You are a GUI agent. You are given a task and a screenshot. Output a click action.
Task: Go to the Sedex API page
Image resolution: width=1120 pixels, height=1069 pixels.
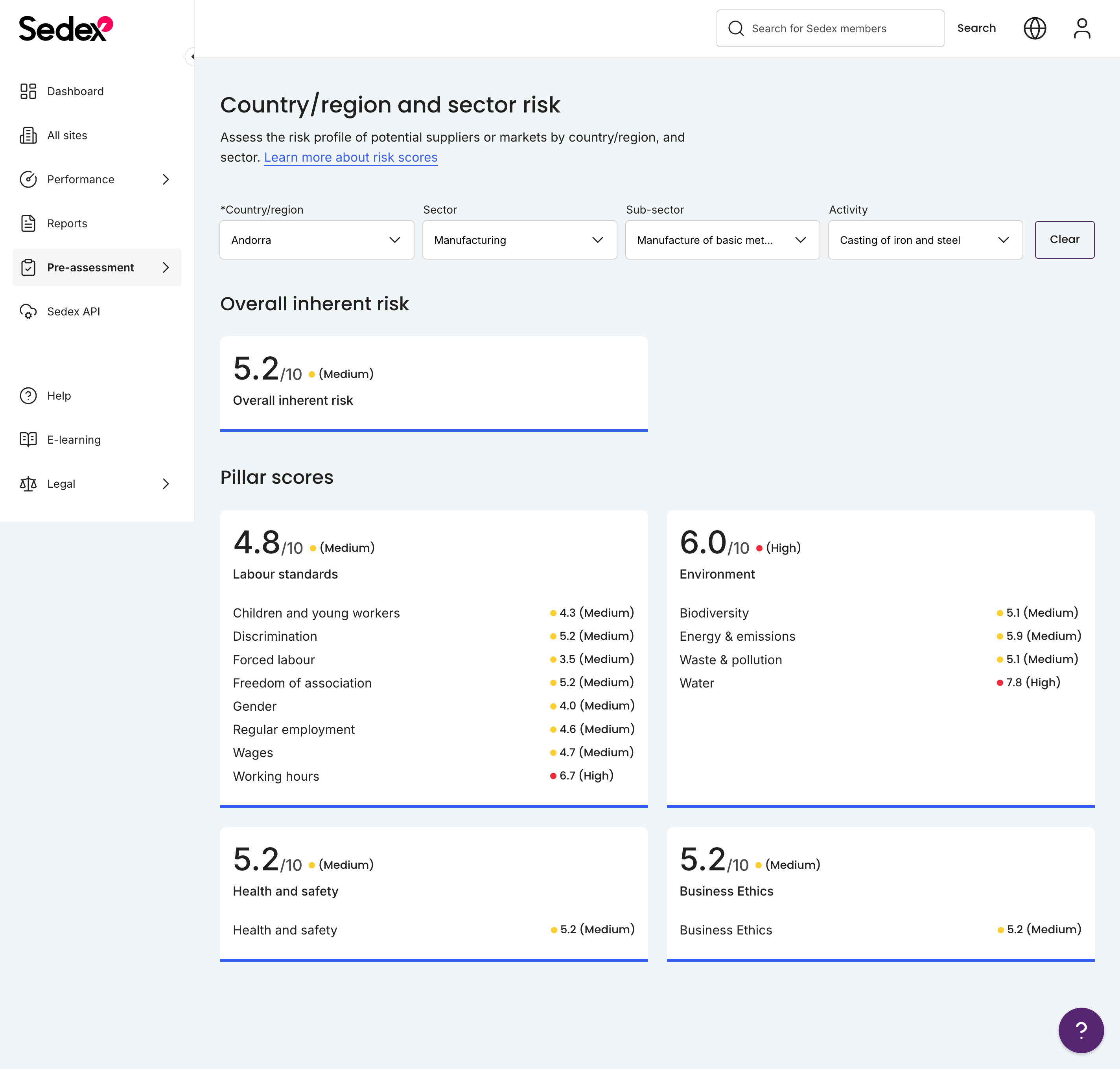tap(74, 312)
